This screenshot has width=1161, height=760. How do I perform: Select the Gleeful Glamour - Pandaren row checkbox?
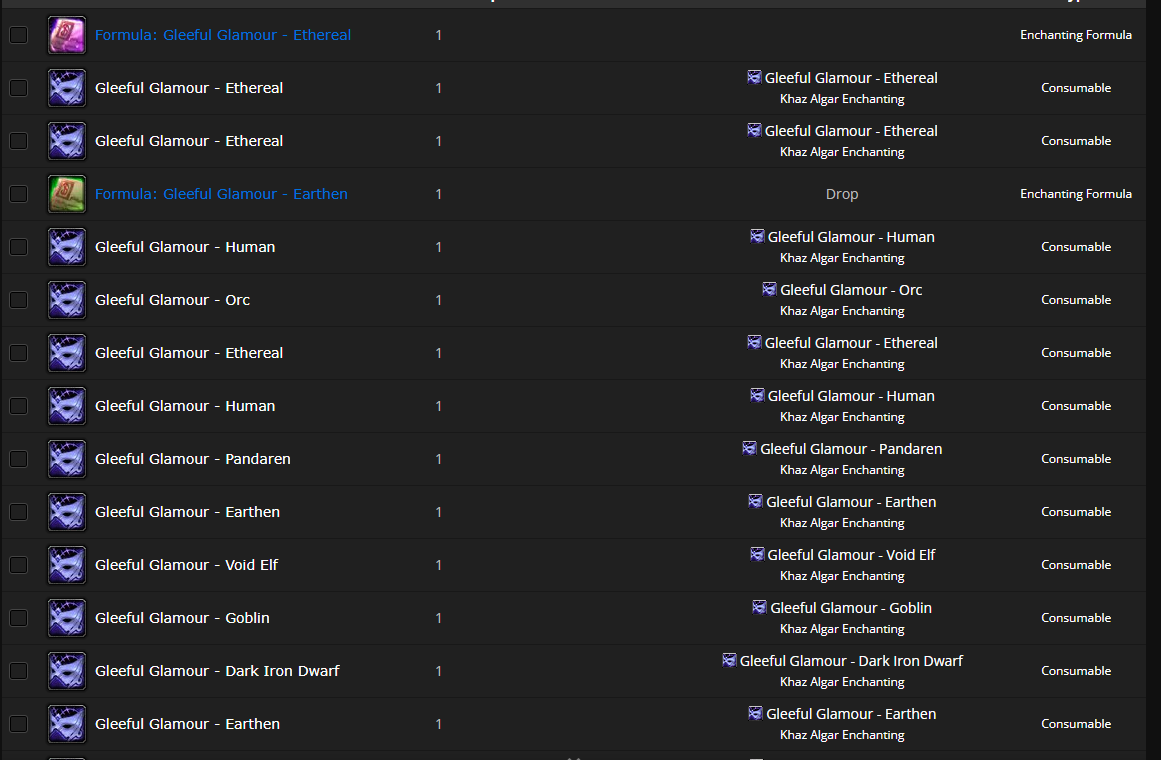pos(19,459)
